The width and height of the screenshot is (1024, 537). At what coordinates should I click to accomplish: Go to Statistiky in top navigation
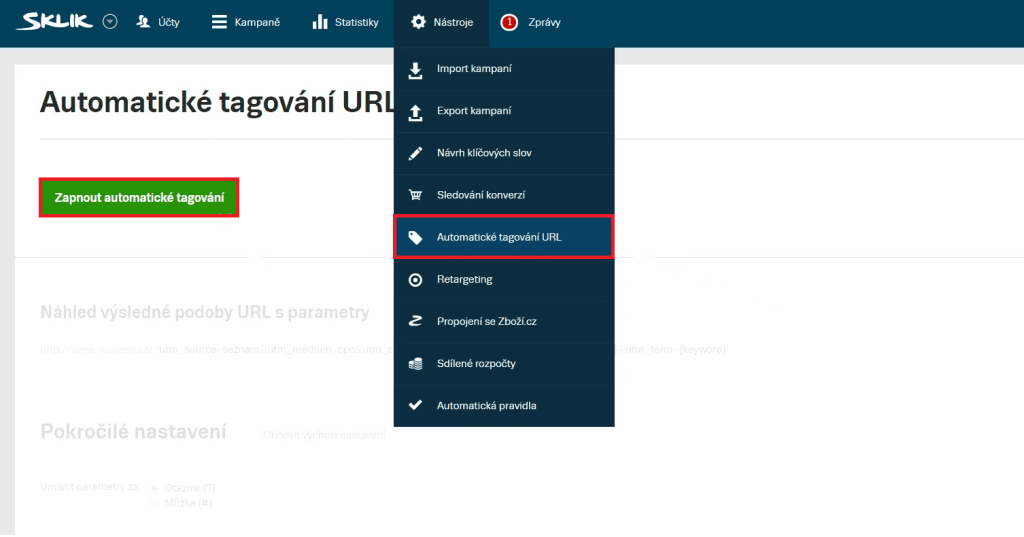pyautogui.click(x=345, y=22)
